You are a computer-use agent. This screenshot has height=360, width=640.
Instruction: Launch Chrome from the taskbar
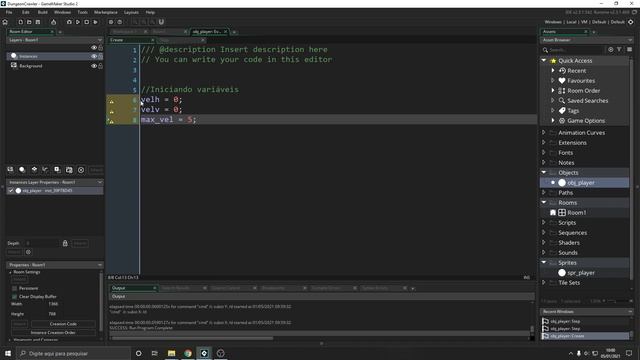point(188,353)
